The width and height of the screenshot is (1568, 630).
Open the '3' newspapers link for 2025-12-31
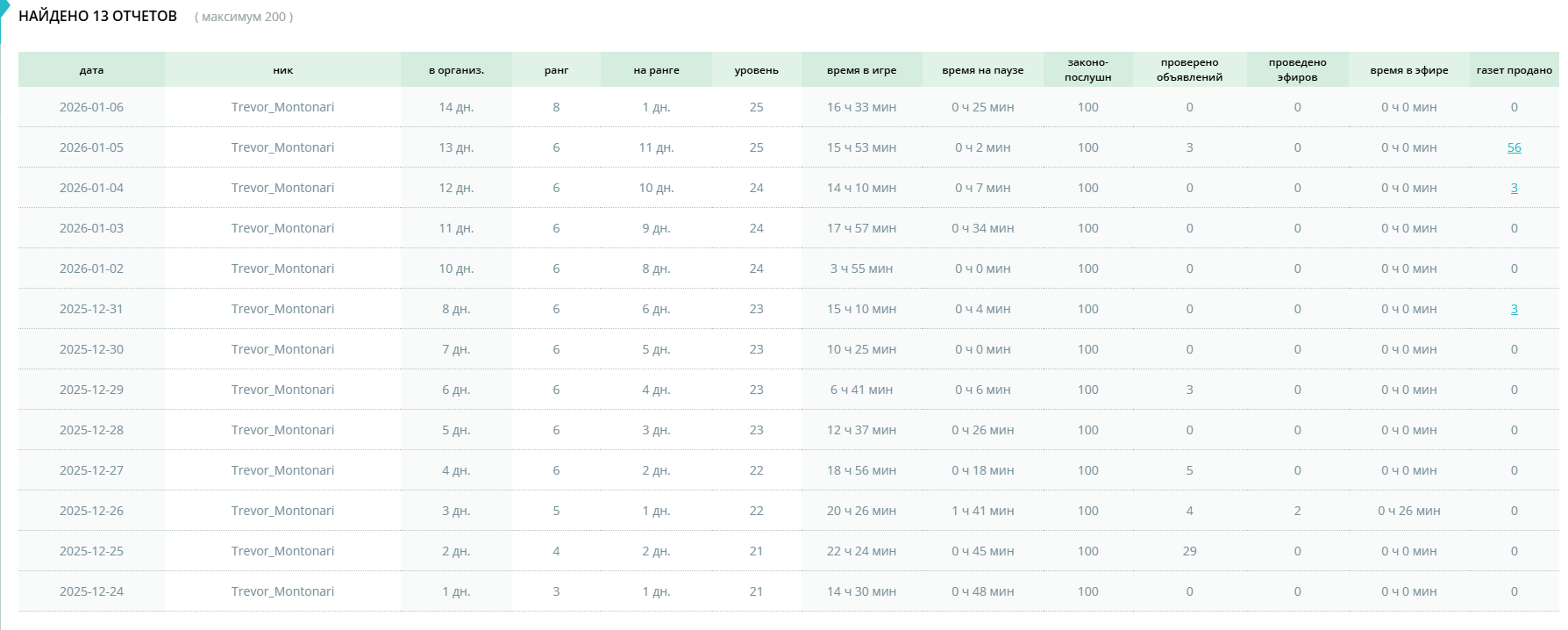1514,309
